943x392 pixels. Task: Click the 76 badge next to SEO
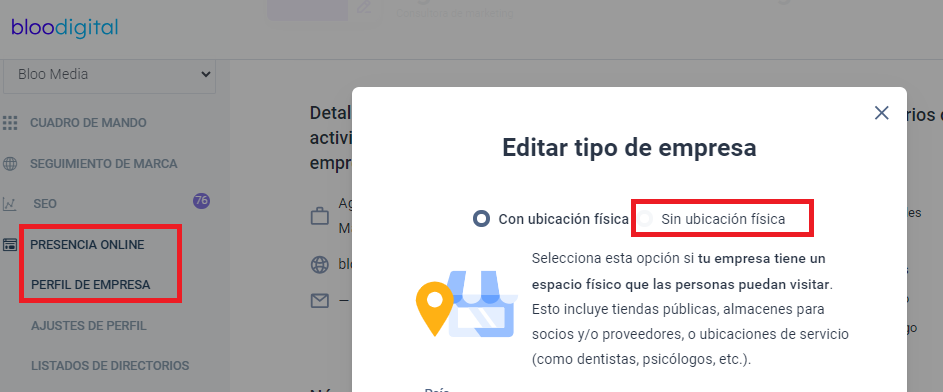tap(201, 201)
